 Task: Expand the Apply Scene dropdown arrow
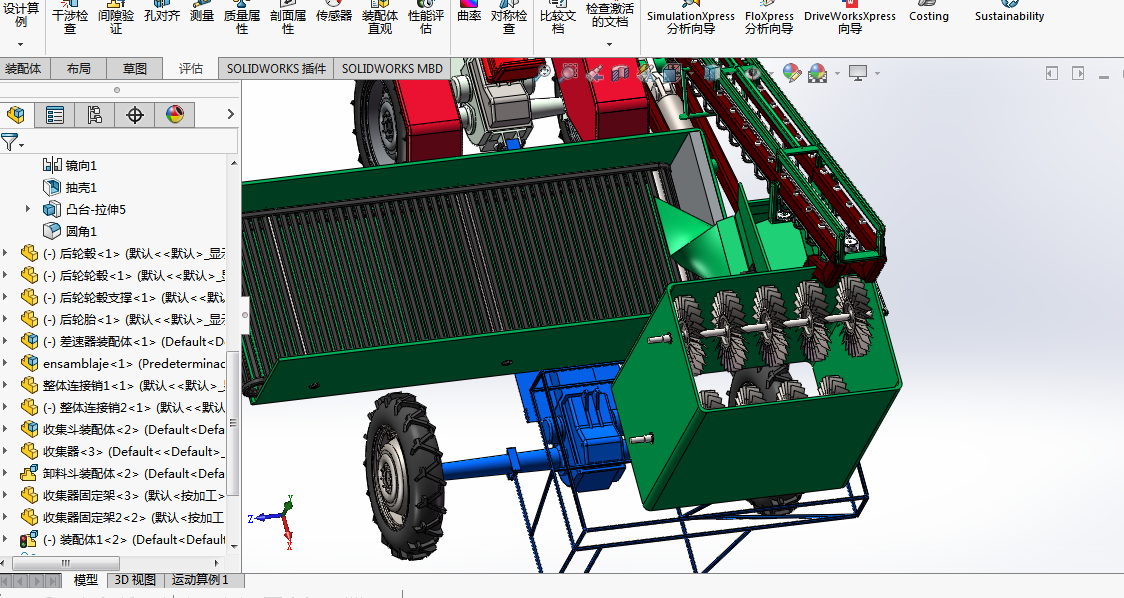pyautogui.click(x=837, y=73)
